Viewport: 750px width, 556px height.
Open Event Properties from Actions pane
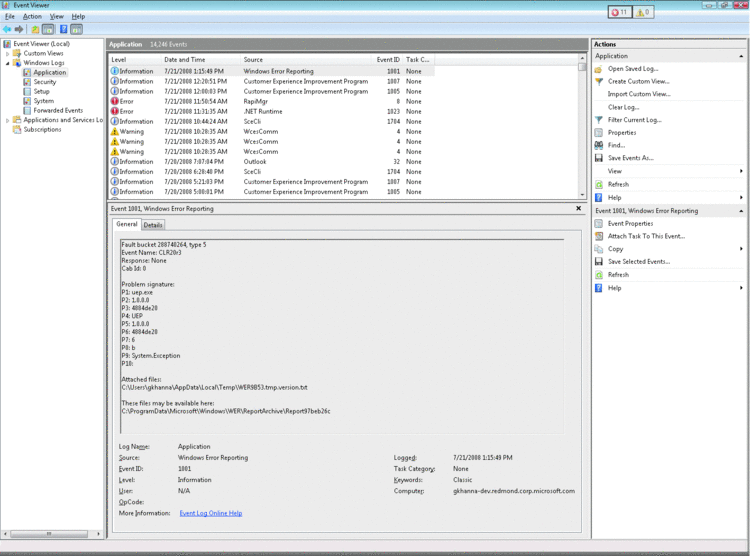point(630,224)
